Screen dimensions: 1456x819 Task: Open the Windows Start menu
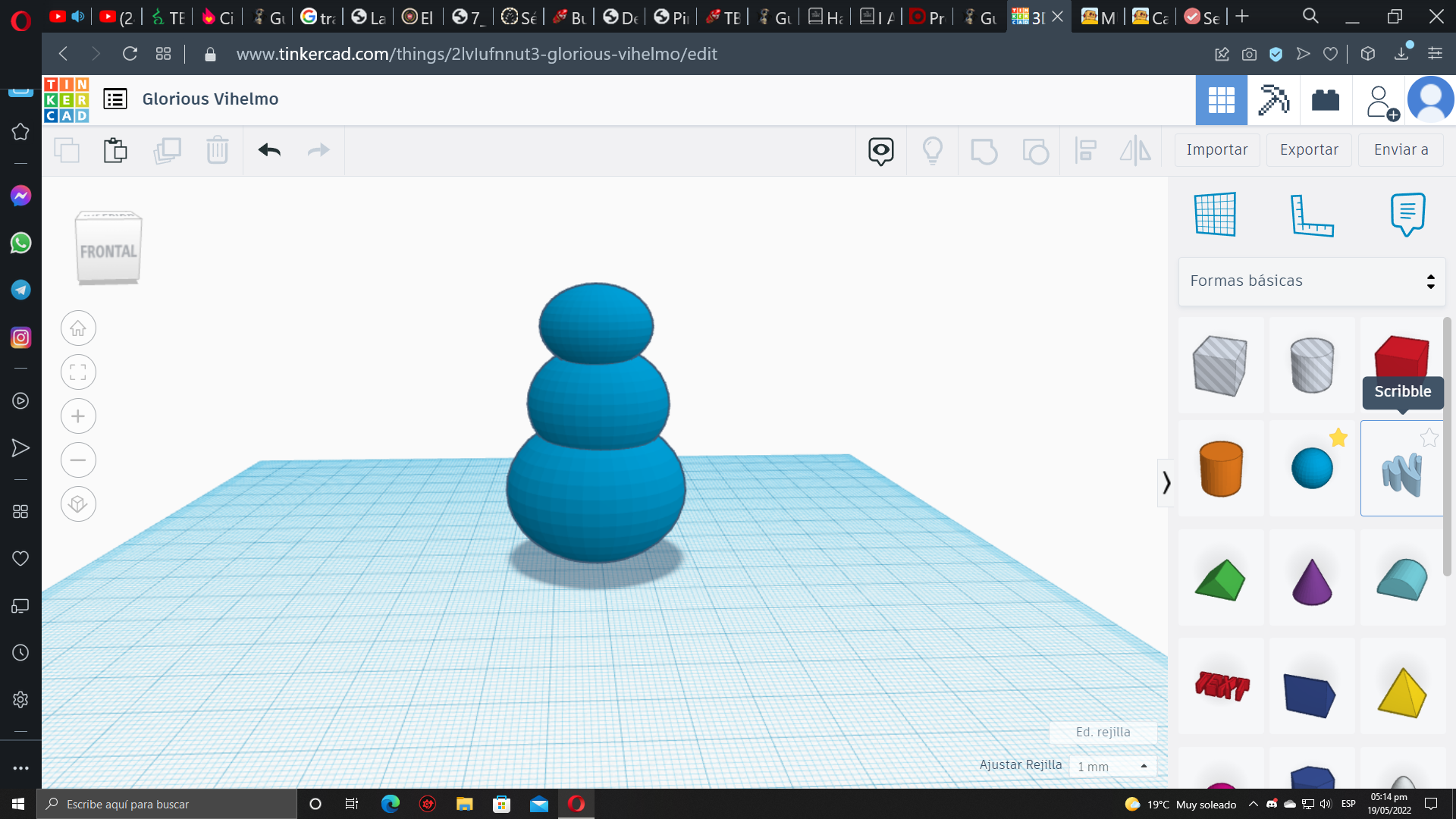(x=18, y=804)
